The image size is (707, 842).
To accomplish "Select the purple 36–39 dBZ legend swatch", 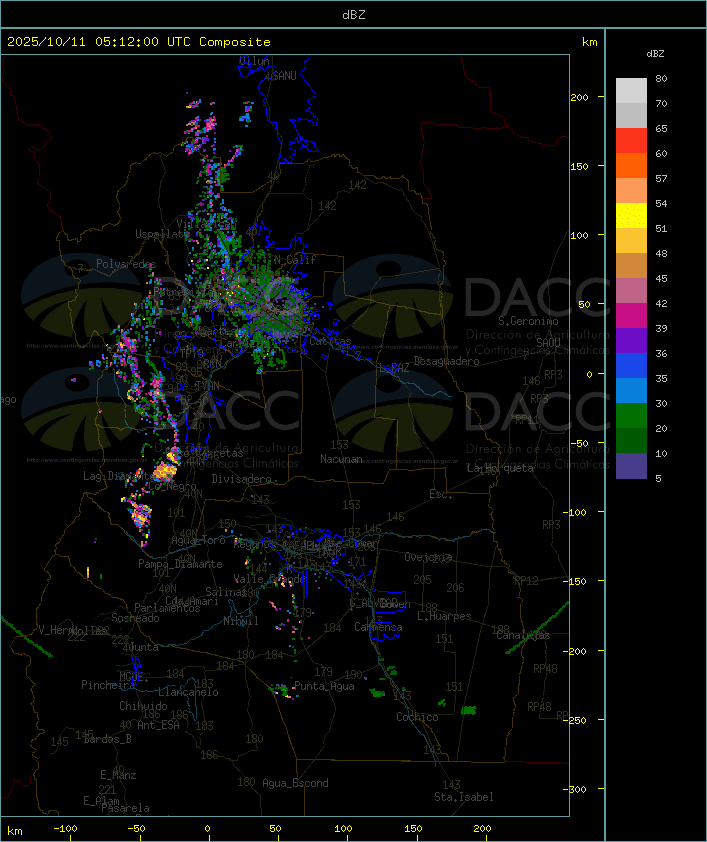I will [631, 340].
